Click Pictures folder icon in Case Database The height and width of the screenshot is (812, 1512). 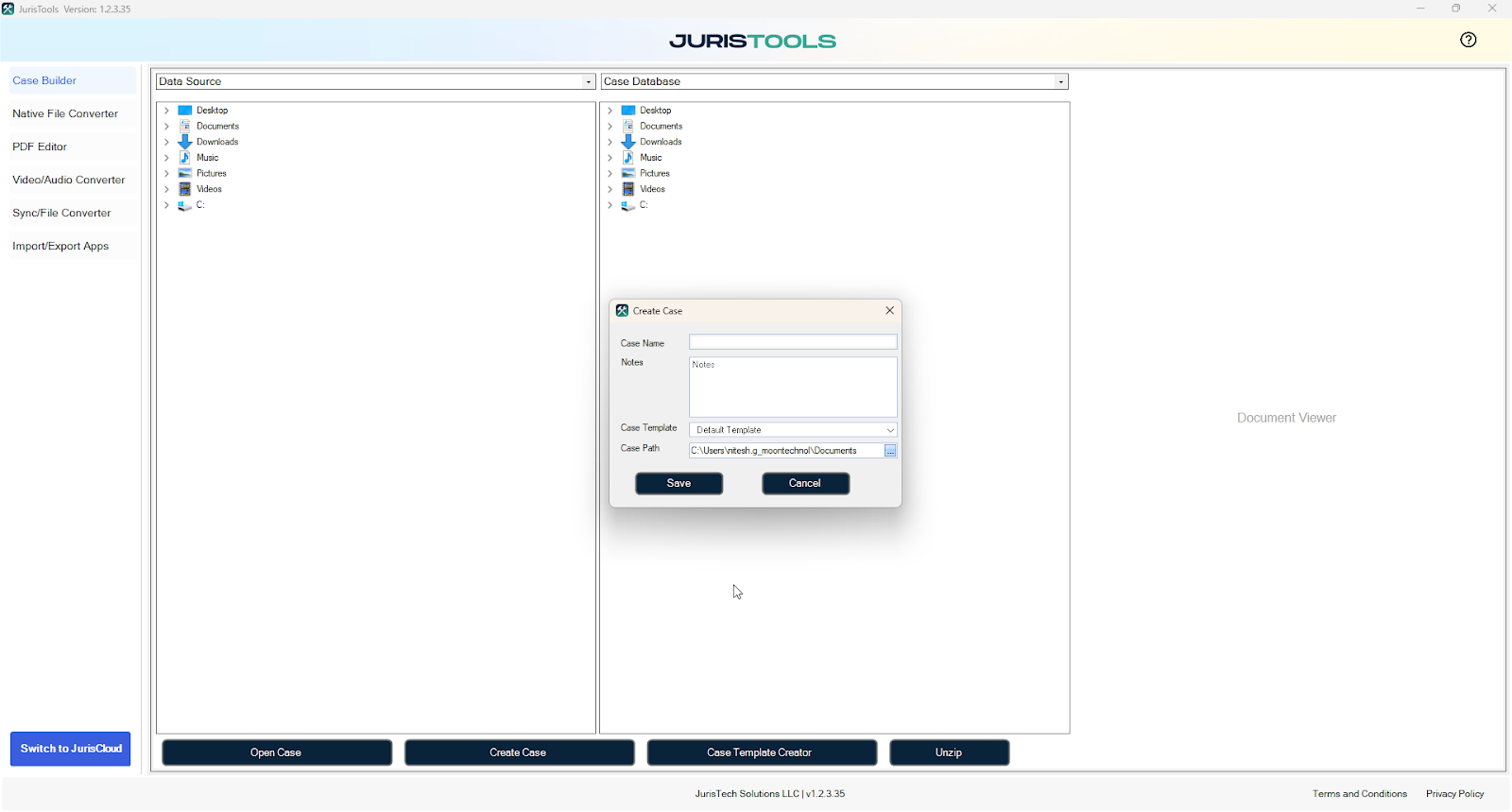point(628,174)
